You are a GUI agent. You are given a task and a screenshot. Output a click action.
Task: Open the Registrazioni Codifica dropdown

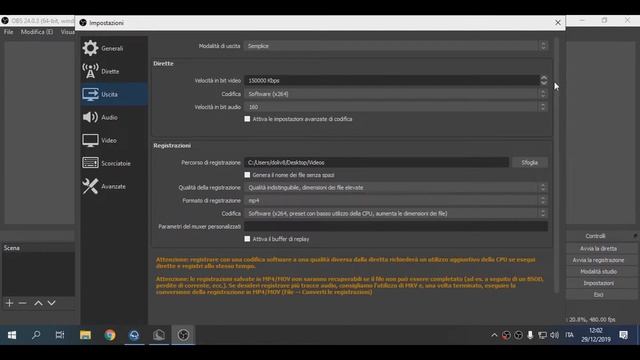396,213
